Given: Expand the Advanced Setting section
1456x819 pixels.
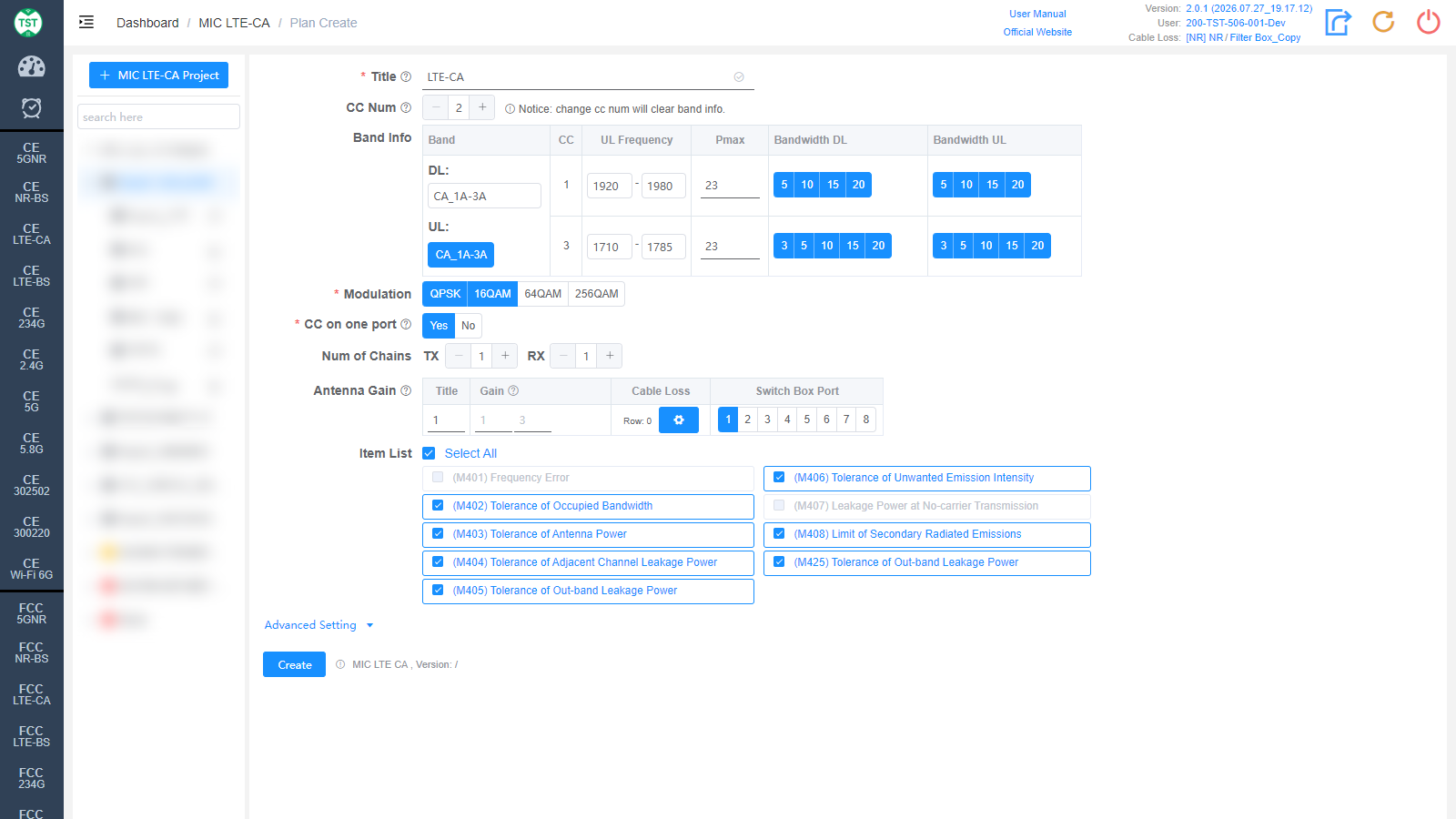Looking at the screenshot, I should click(x=318, y=625).
